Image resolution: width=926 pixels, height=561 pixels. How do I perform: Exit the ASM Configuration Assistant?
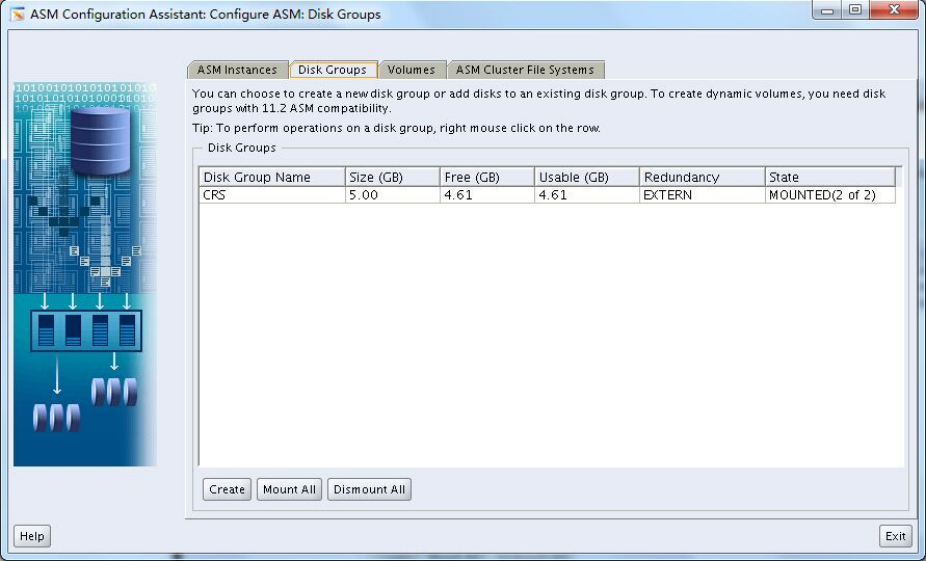coord(895,536)
